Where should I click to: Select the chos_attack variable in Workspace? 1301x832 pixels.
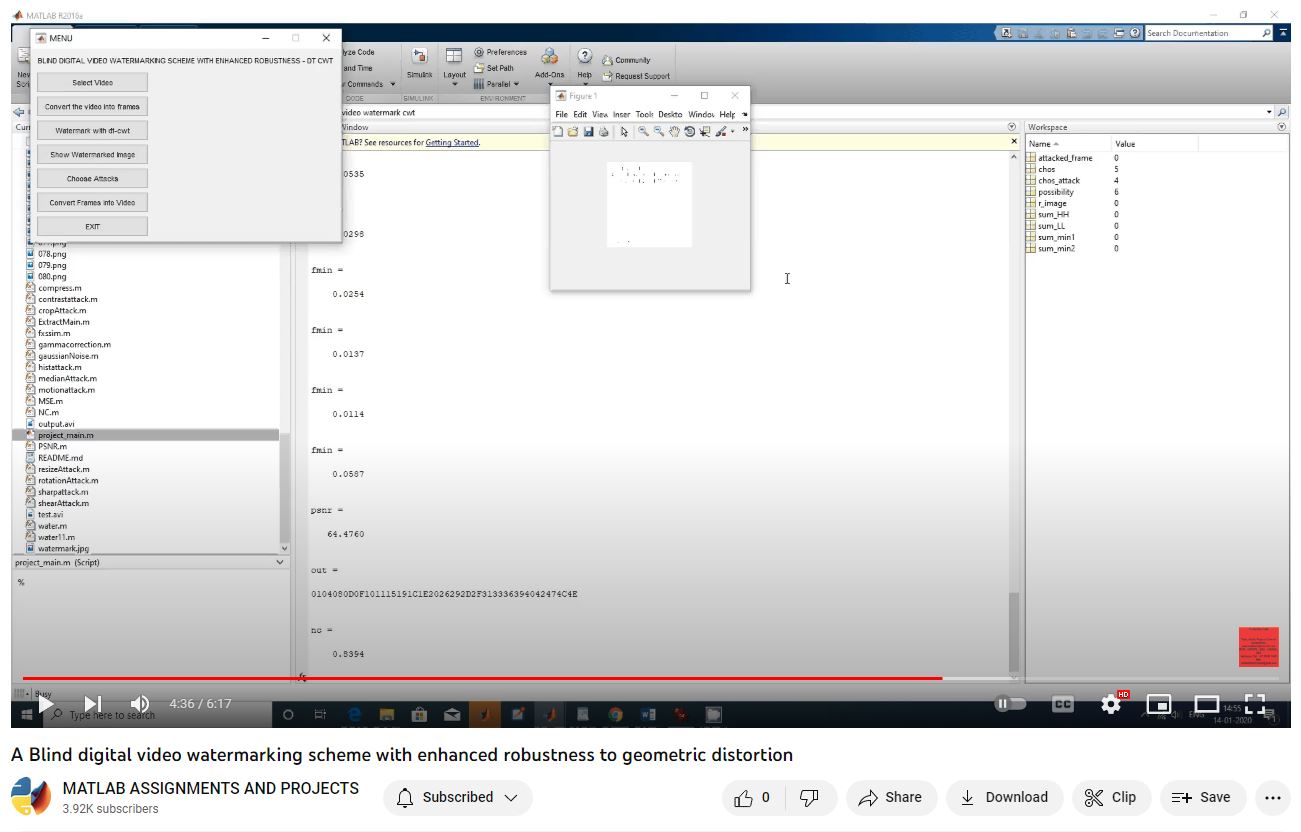[1059, 180]
